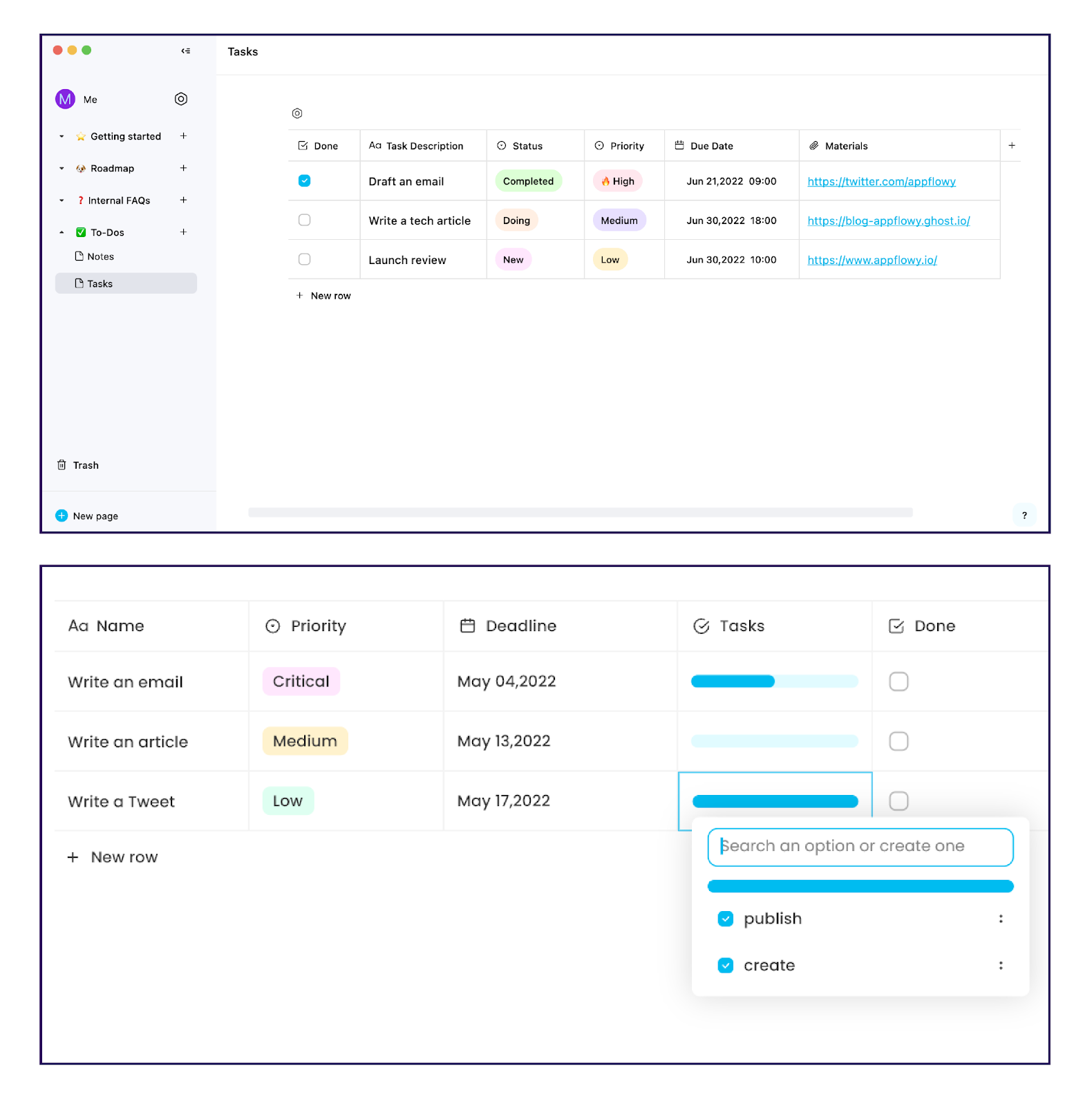Click Write an email progress bar
This screenshot has width=1092, height=1106.
[774, 682]
